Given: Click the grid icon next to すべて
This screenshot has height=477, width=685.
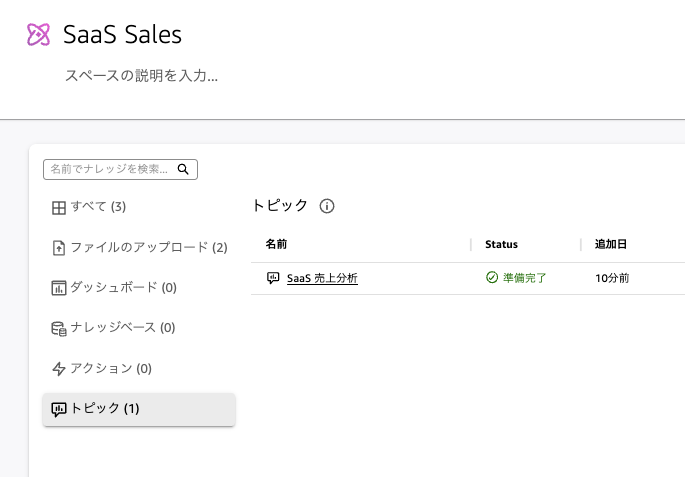Looking at the screenshot, I should click(59, 207).
